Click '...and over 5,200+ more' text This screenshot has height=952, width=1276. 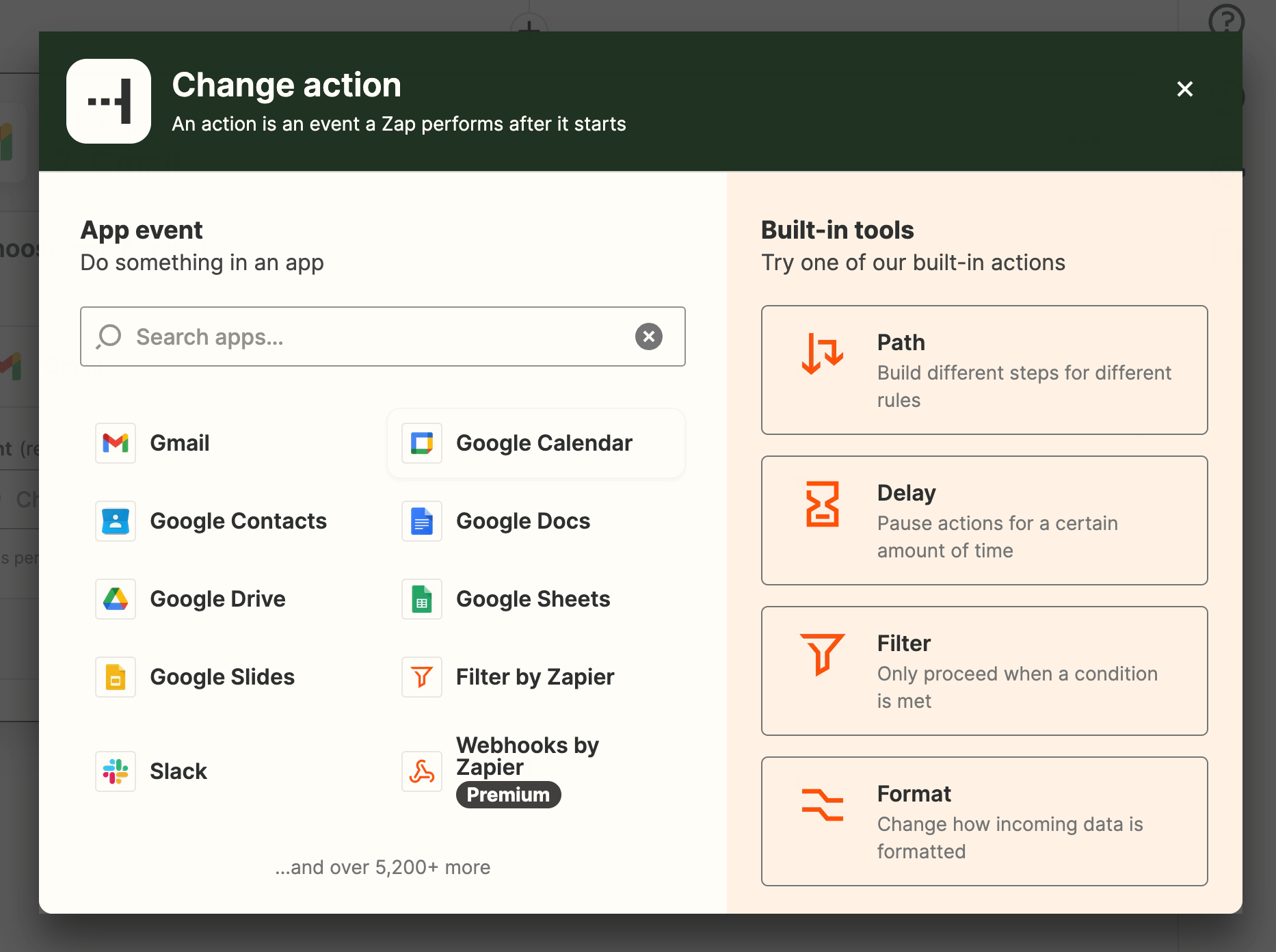(383, 867)
